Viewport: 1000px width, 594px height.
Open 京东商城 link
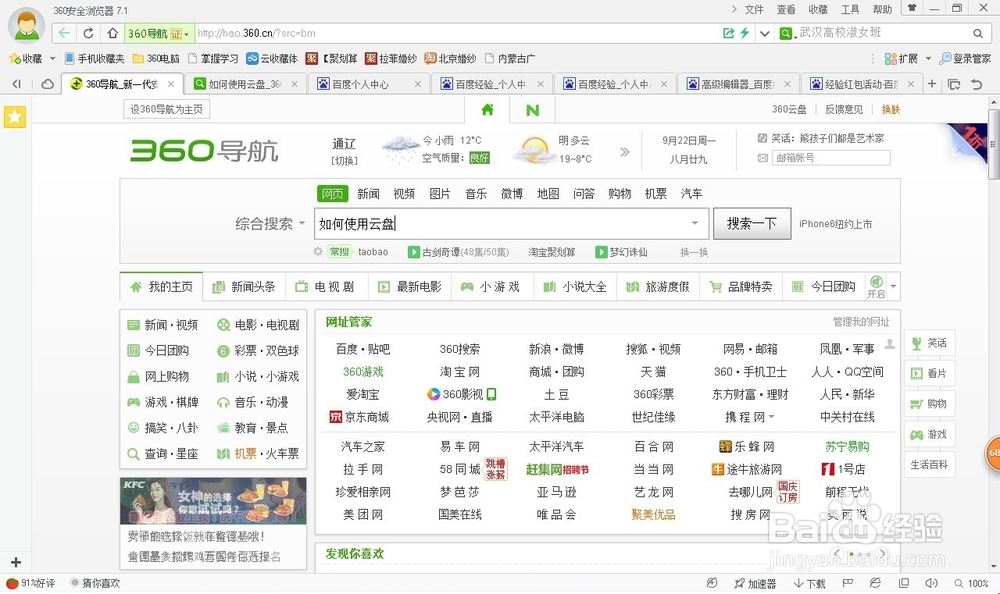pyautogui.click(x=359, y=417)
